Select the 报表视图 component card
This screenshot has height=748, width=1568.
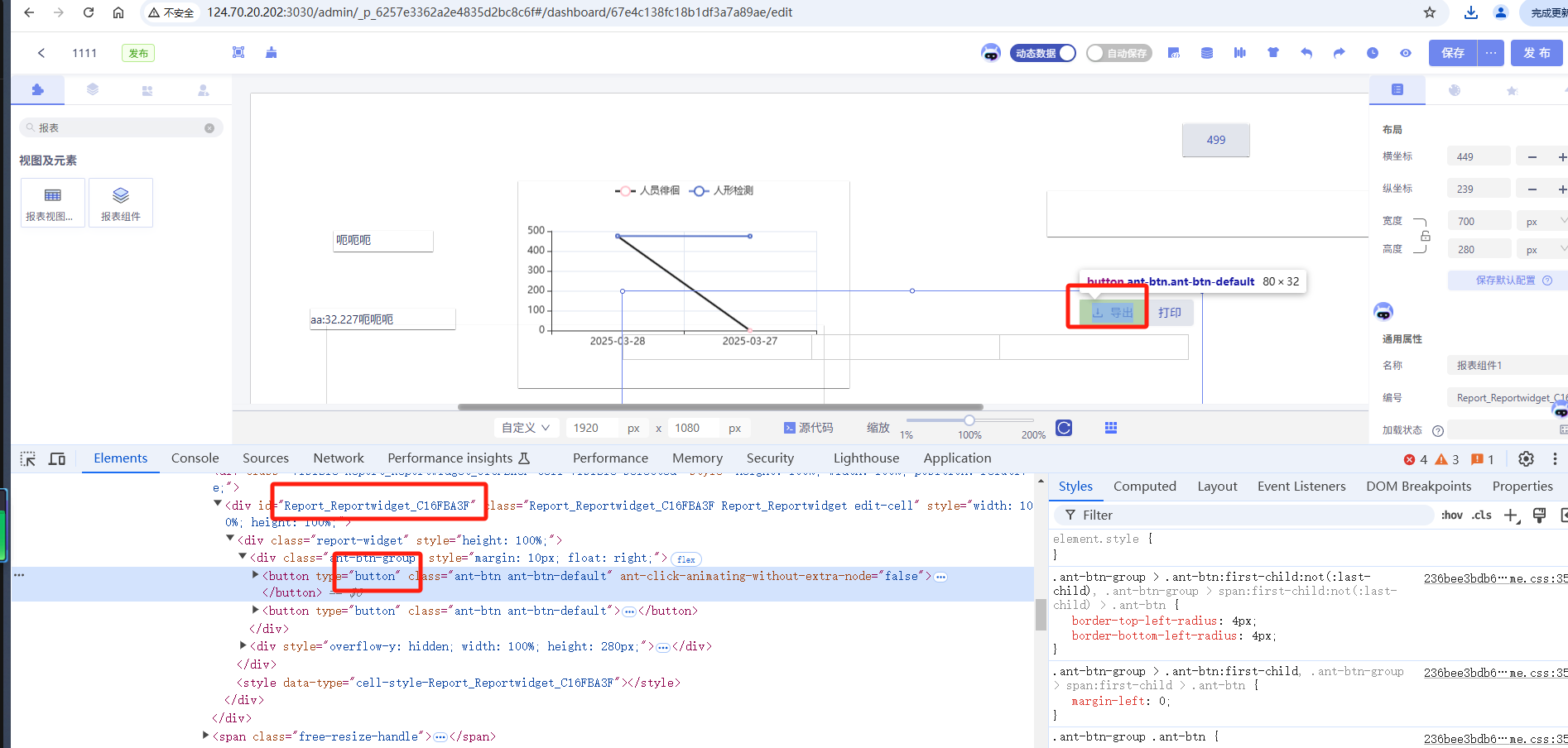(53, 203)
